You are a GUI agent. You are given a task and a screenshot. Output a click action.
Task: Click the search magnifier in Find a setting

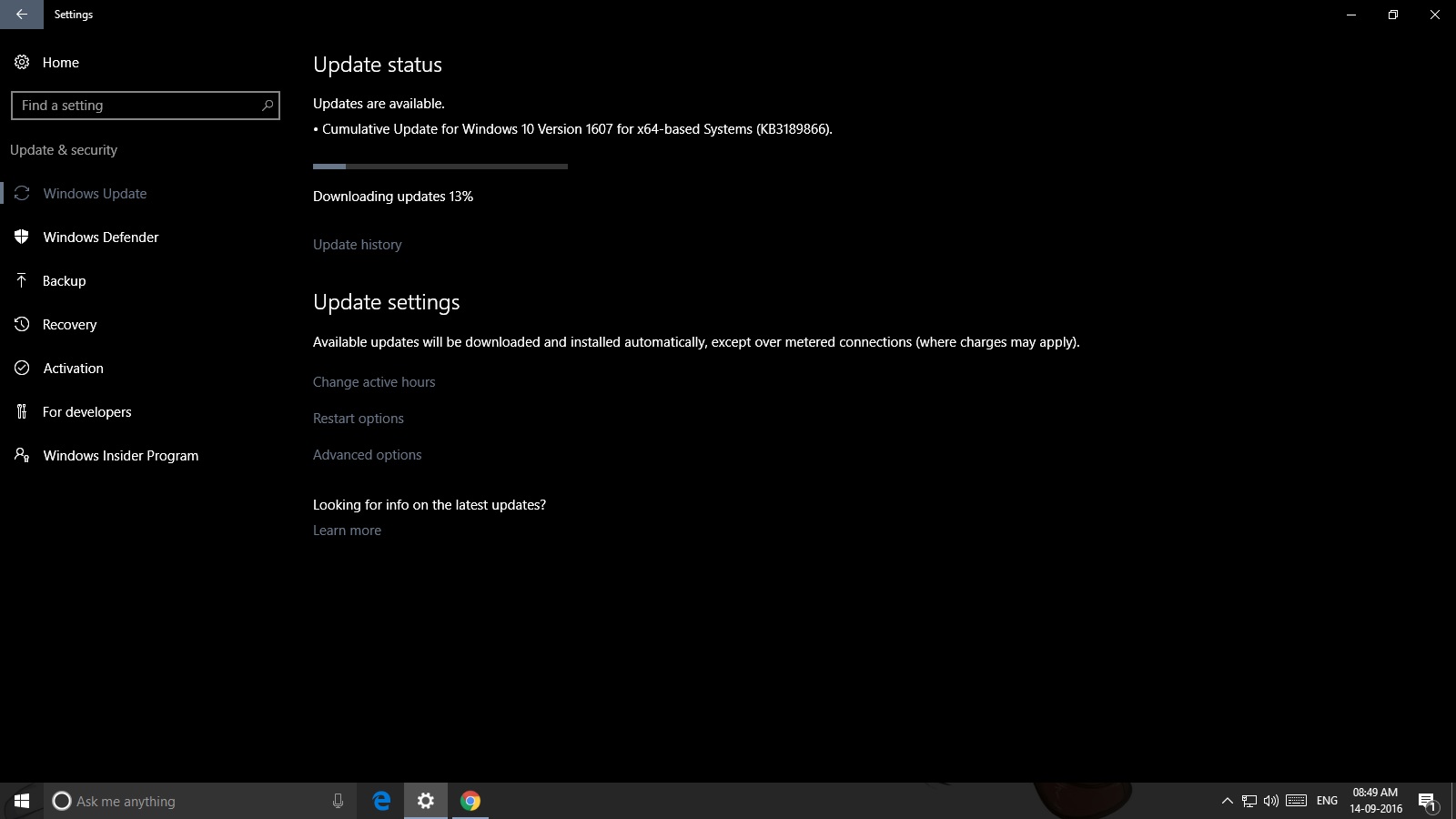point(267,106)
